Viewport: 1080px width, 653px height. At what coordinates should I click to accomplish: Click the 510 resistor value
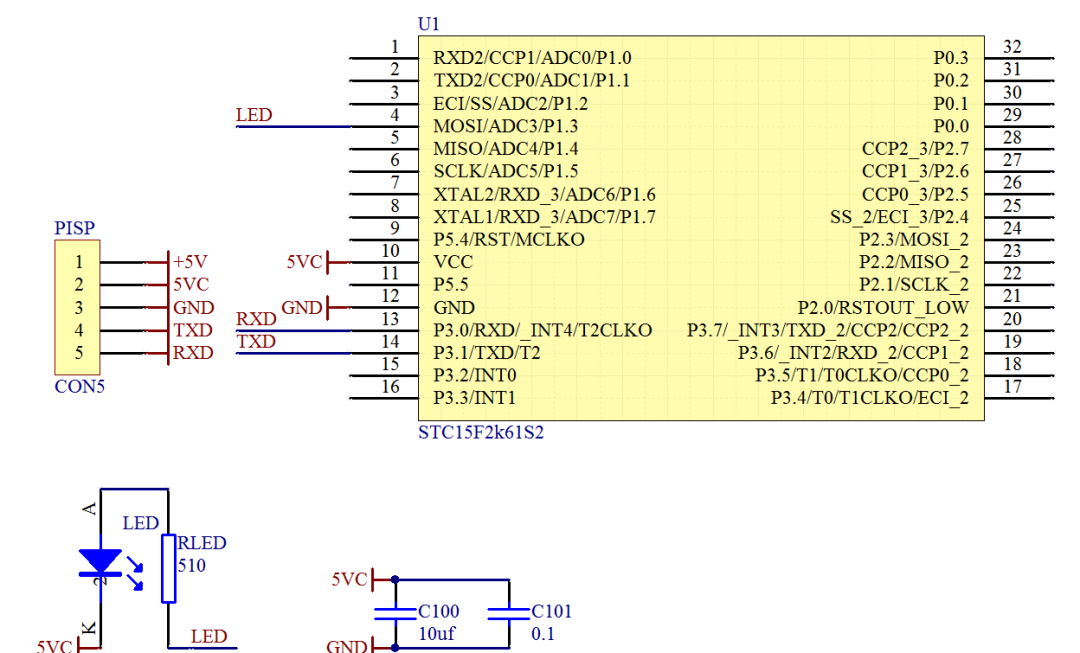(x=191, y=566)
